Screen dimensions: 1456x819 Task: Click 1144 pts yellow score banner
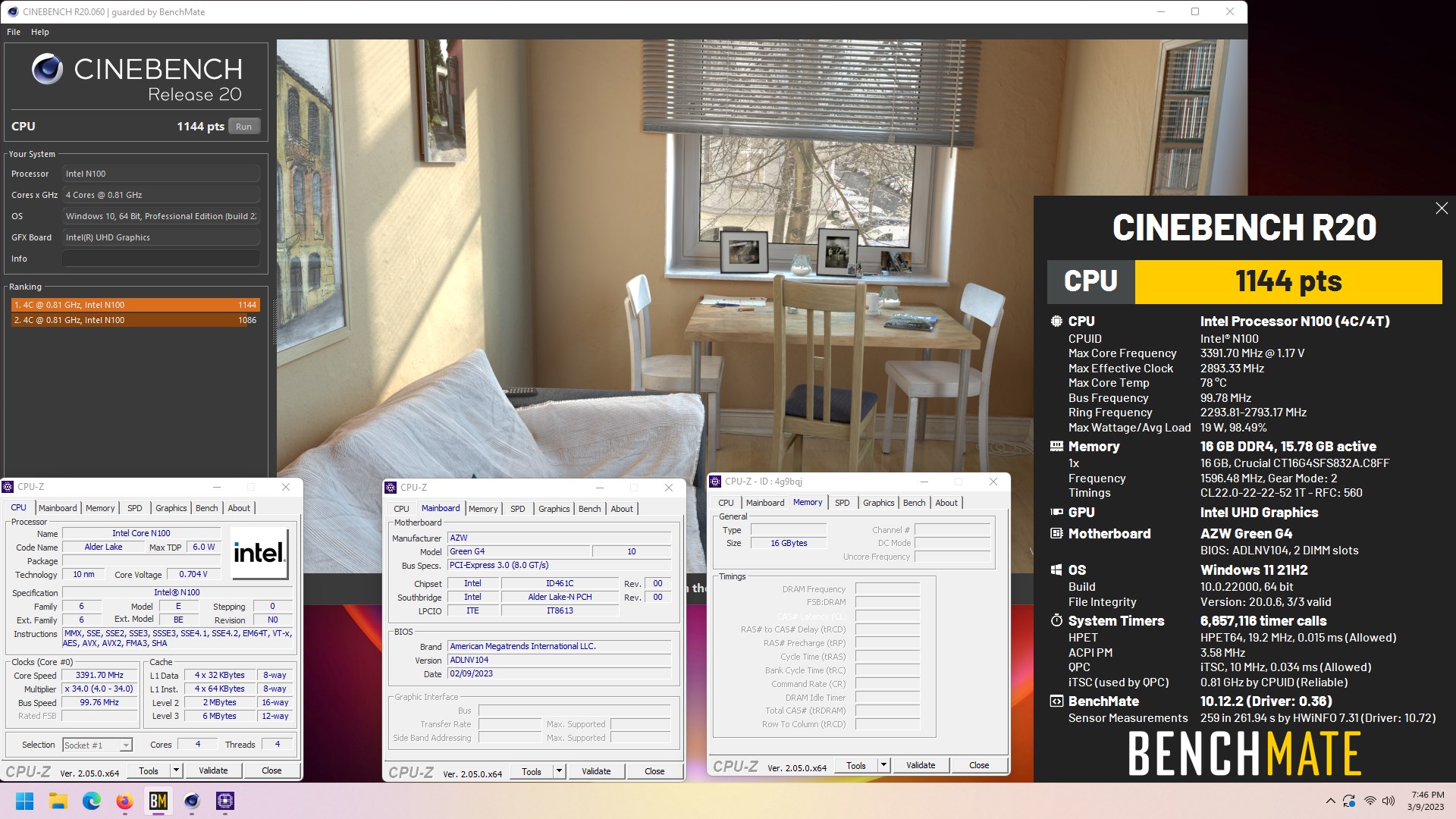[1288, 281]
